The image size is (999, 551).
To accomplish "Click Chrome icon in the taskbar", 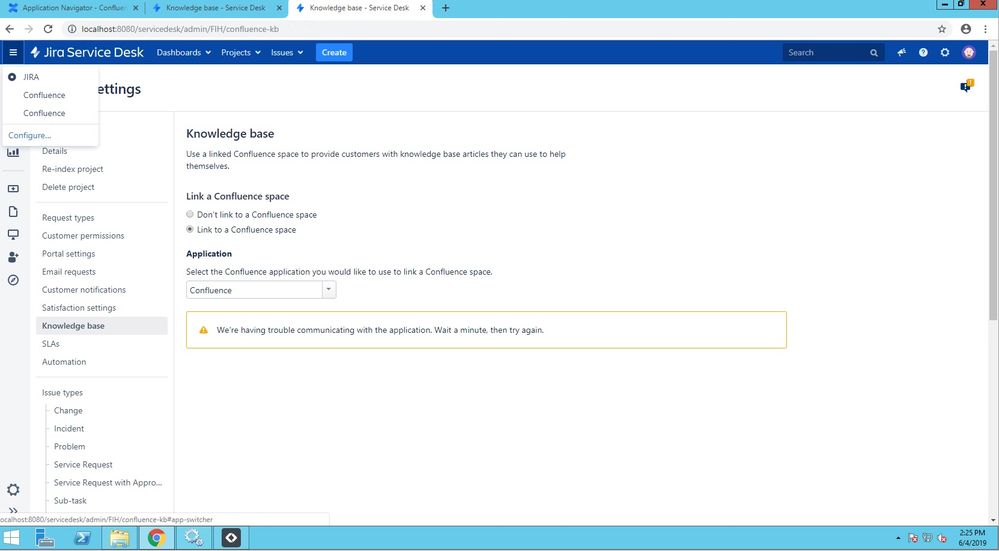I will click(156, 538).
